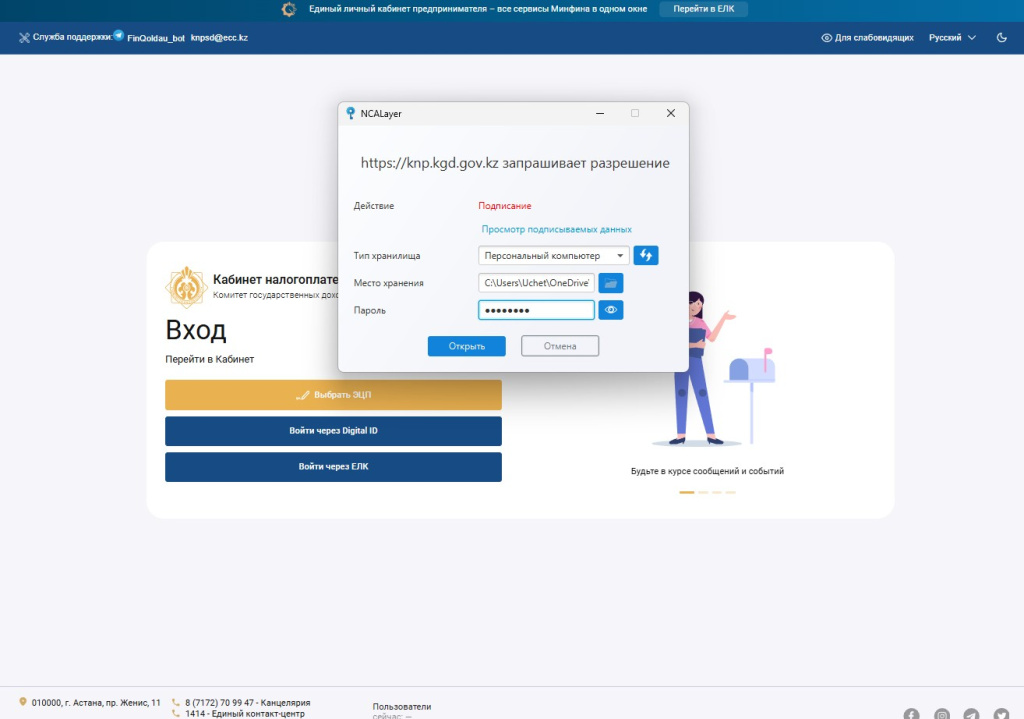Select Войти через ЕЛК option

click(x=333, y=467)
